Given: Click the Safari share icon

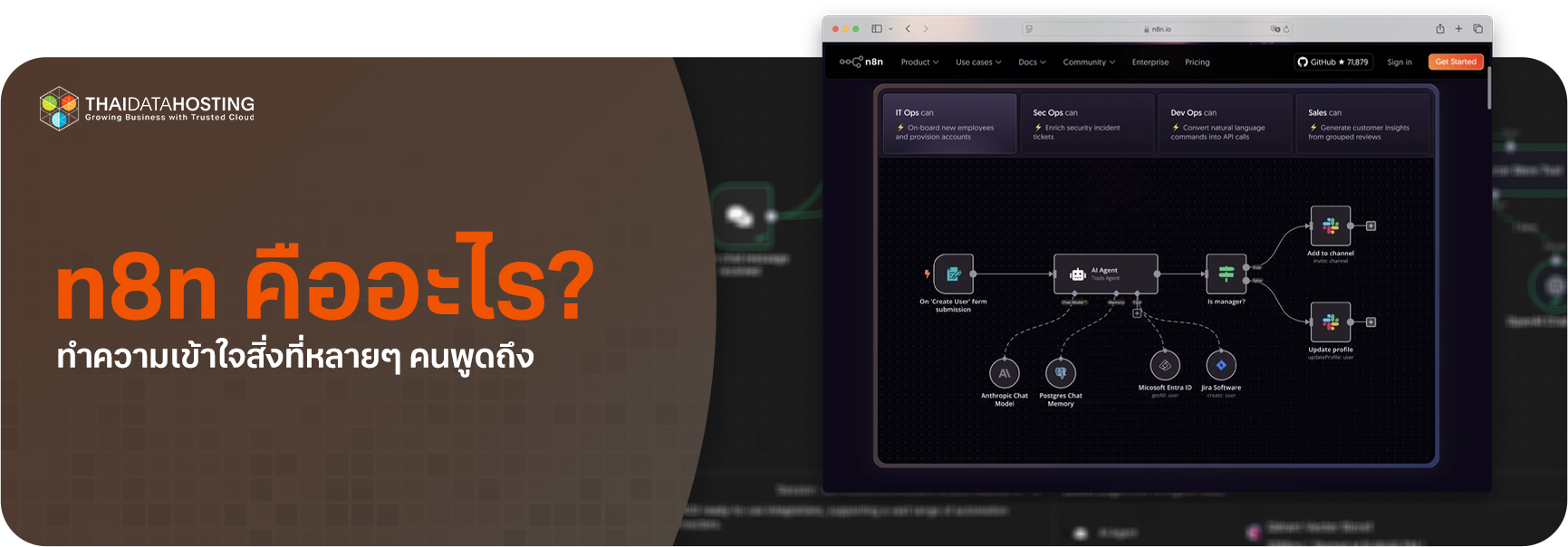Looking at the screenshot, I should tap(1440, 29).
